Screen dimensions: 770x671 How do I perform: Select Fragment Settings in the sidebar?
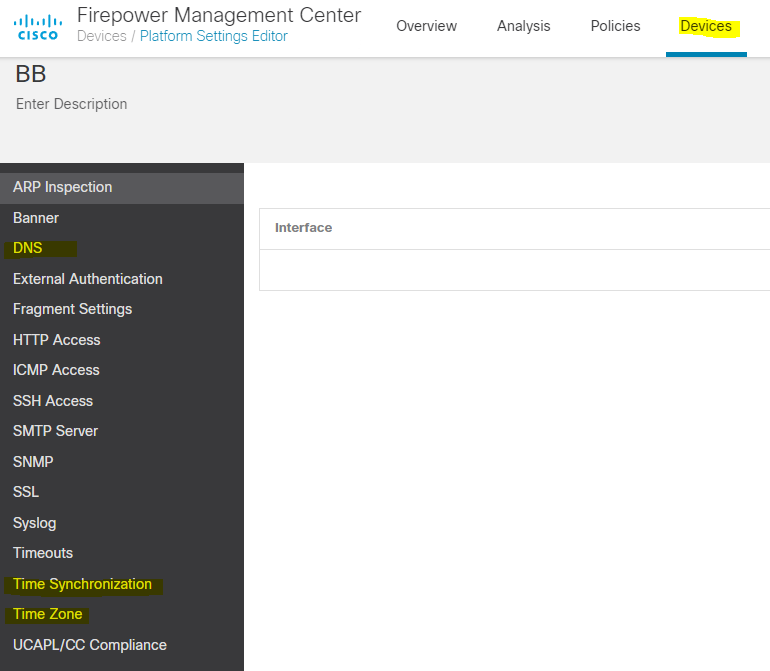(x=72, y=309)
